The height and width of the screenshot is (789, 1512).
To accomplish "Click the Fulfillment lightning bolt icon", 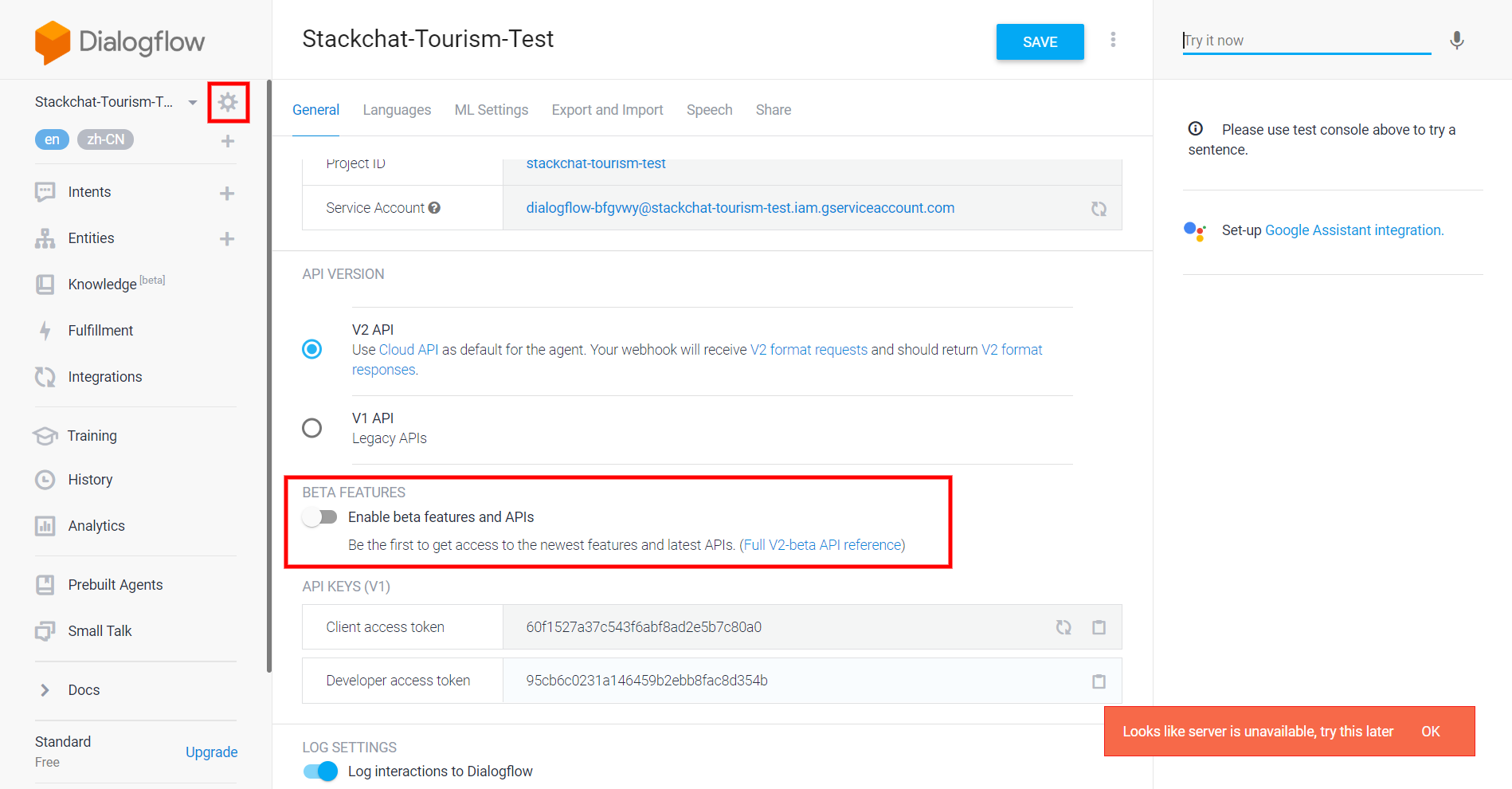I will point(45,330).
